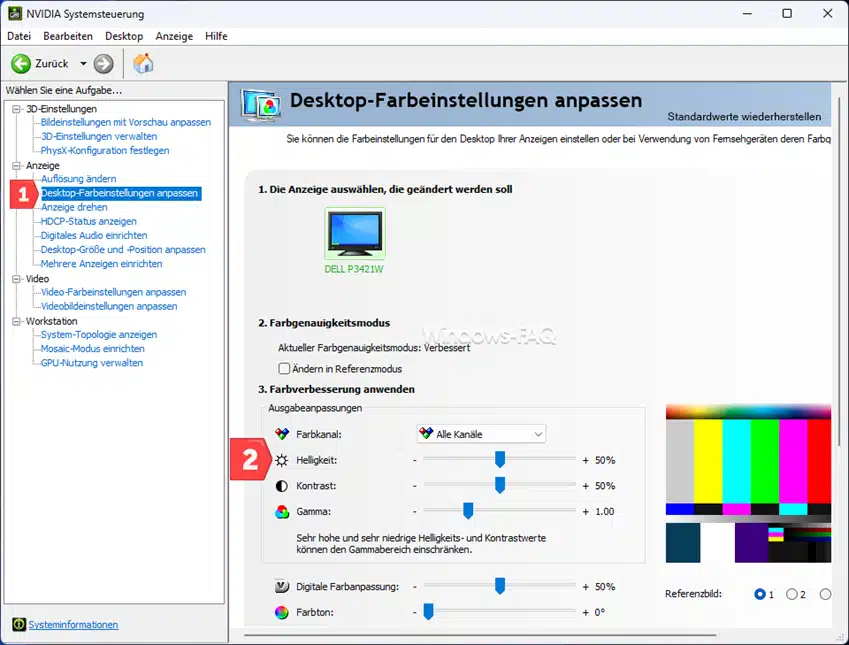The image size is (849, 645).
Task: Click the minus sign beside Kontrast slider
Action: pyautogui.click(x=415, y=486)
